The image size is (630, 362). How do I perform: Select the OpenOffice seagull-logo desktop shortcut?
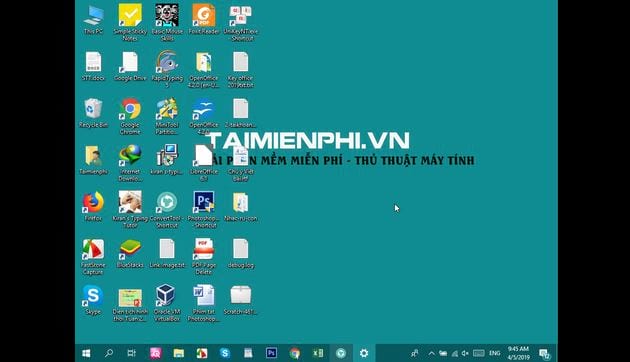tap(204, 116)
